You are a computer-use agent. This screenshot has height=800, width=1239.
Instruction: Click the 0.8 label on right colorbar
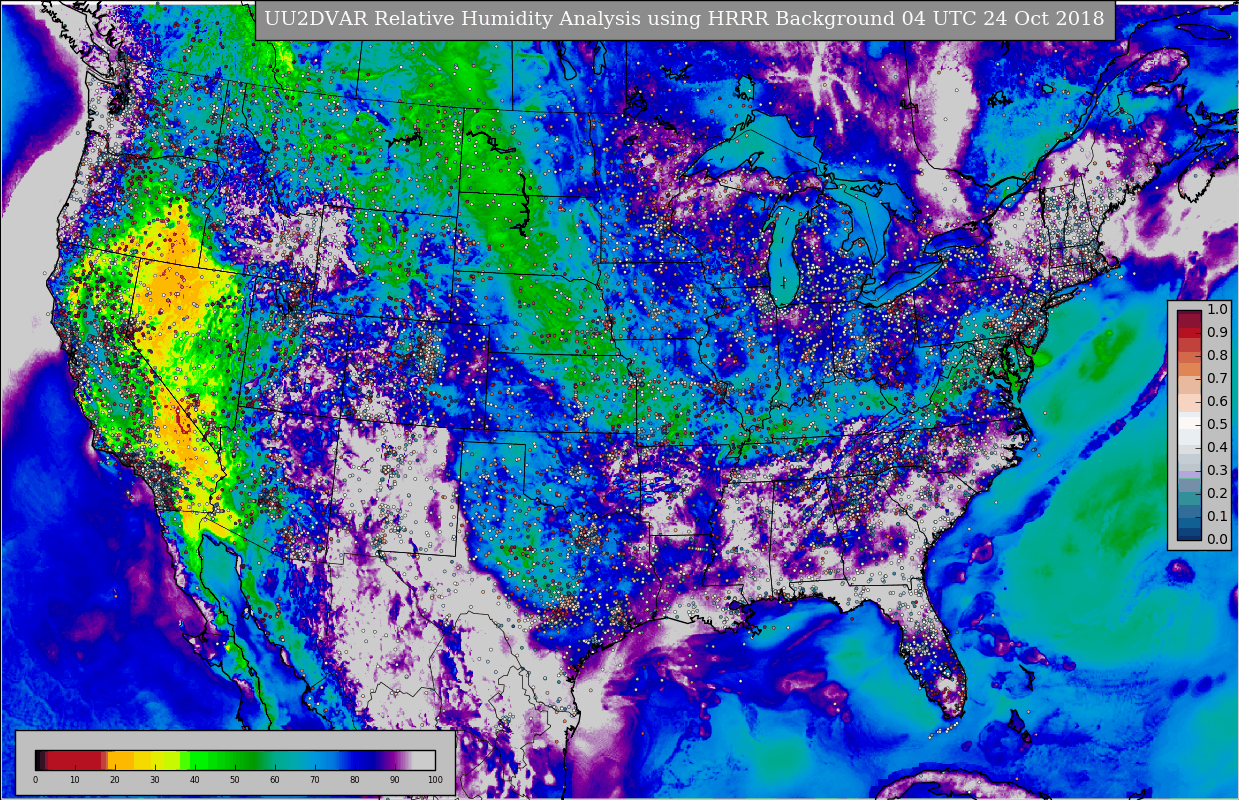(x=1217, y=356)
